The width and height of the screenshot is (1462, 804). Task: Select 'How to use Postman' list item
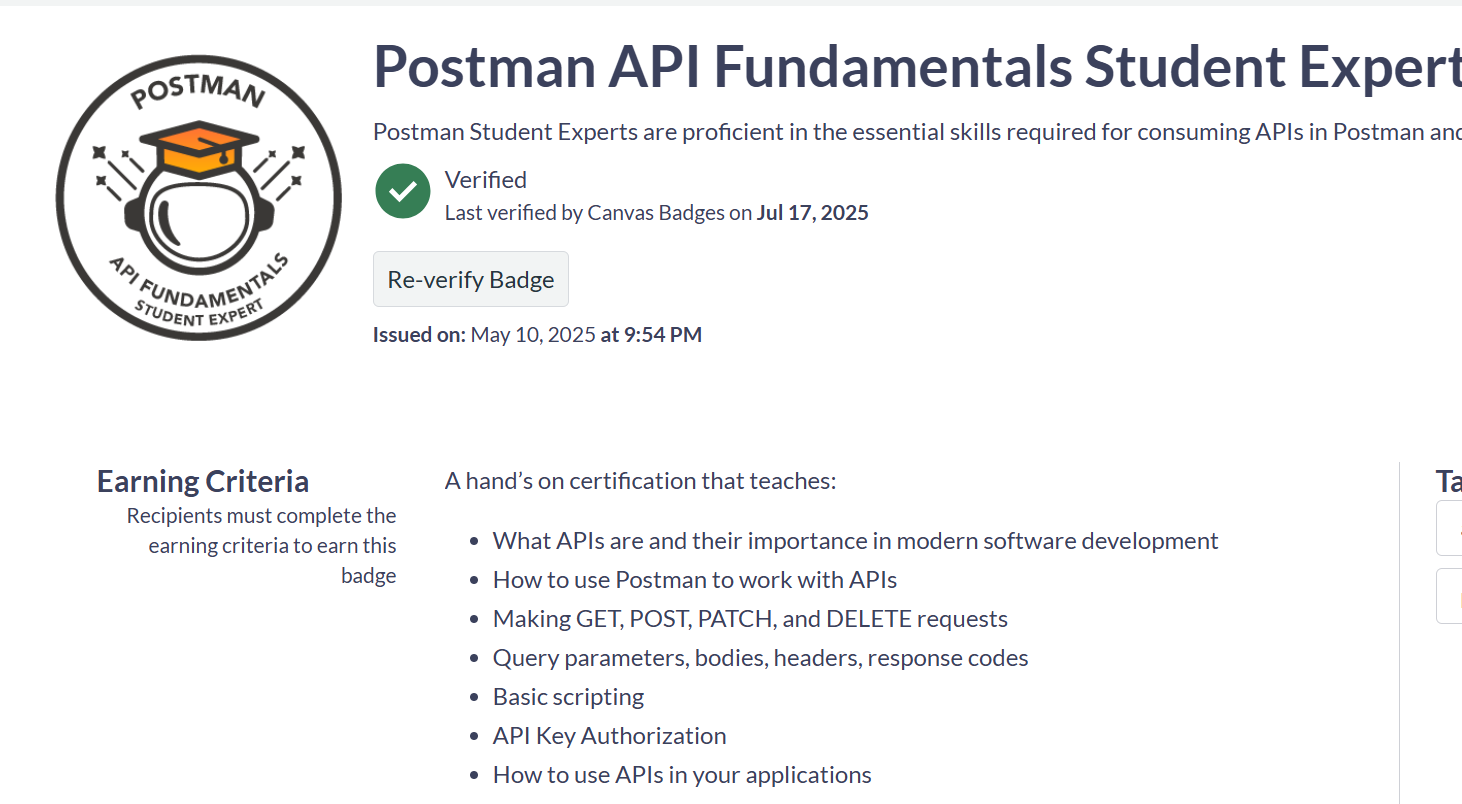coord(694,580)
